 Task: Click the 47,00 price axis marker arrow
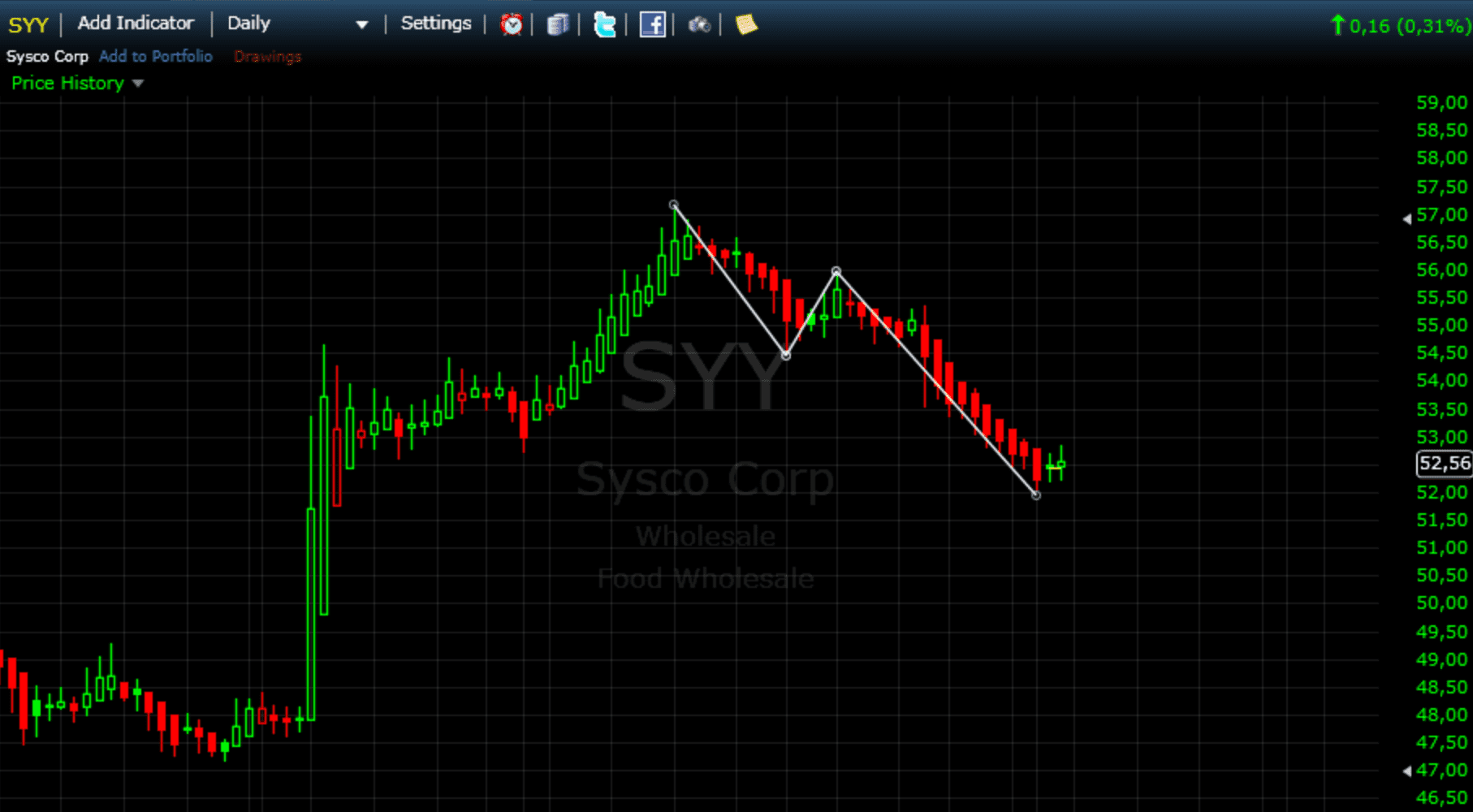[1407, 771]
